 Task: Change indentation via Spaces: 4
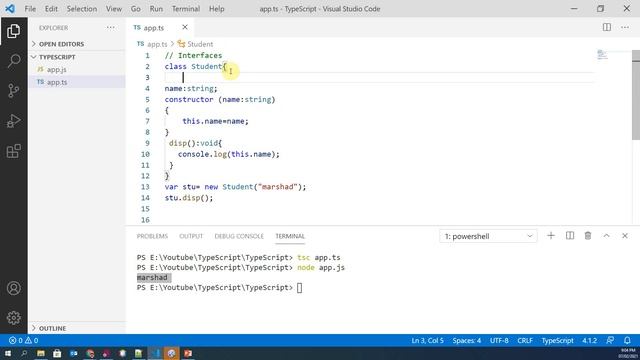tap(467, 340)
